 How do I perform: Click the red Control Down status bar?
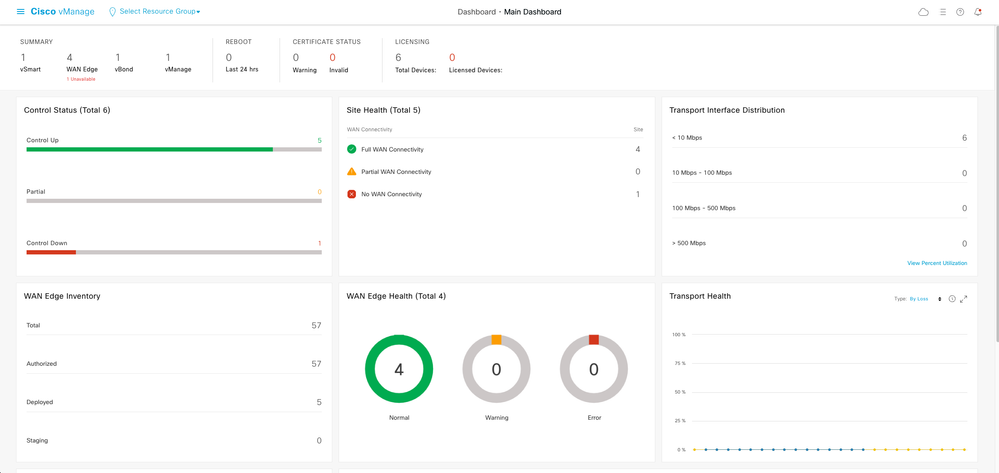coord(51,252)
